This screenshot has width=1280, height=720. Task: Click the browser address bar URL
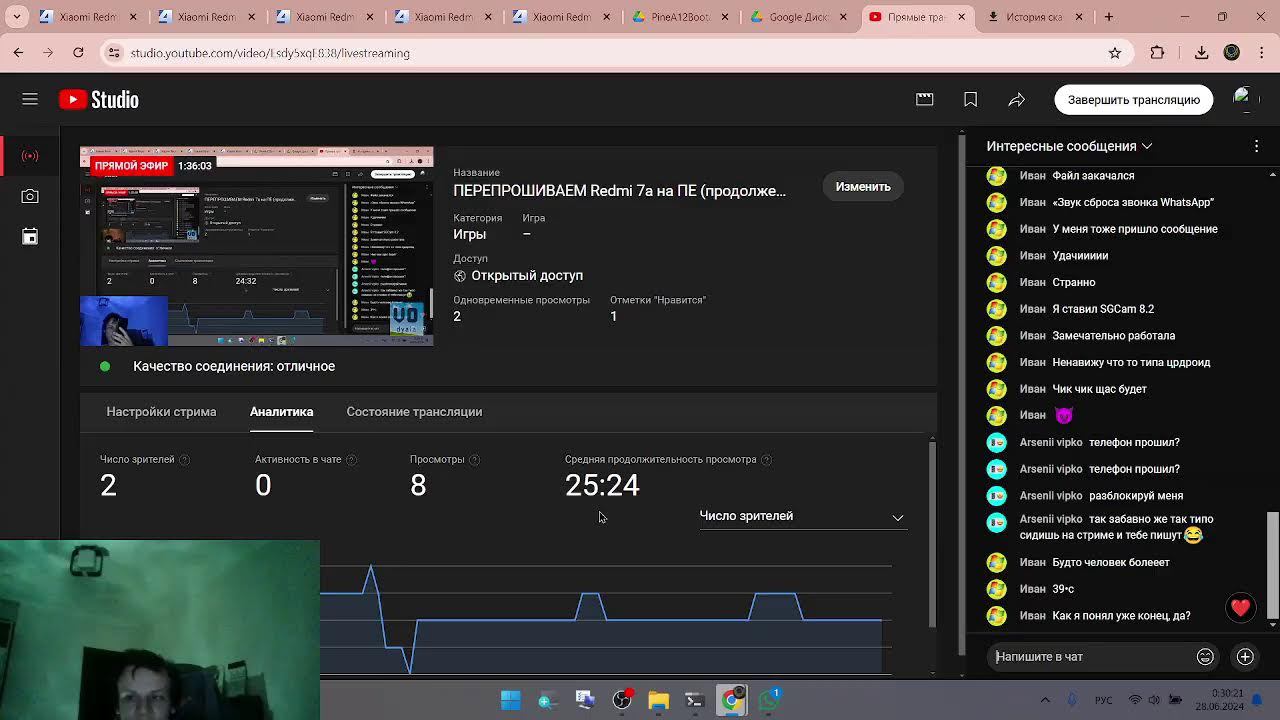(270, 53)
